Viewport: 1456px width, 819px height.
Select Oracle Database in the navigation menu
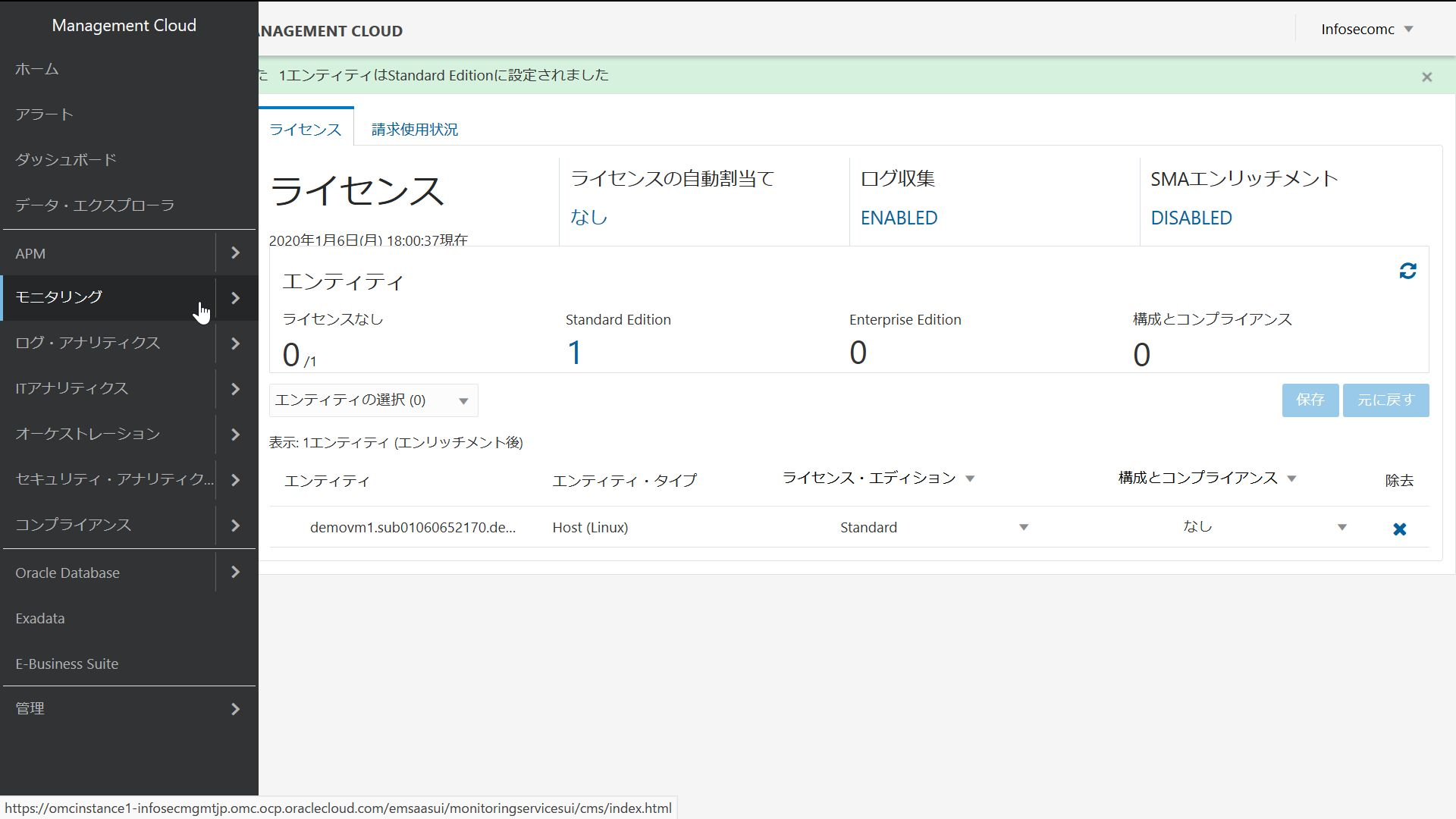[x=67, y=573]
